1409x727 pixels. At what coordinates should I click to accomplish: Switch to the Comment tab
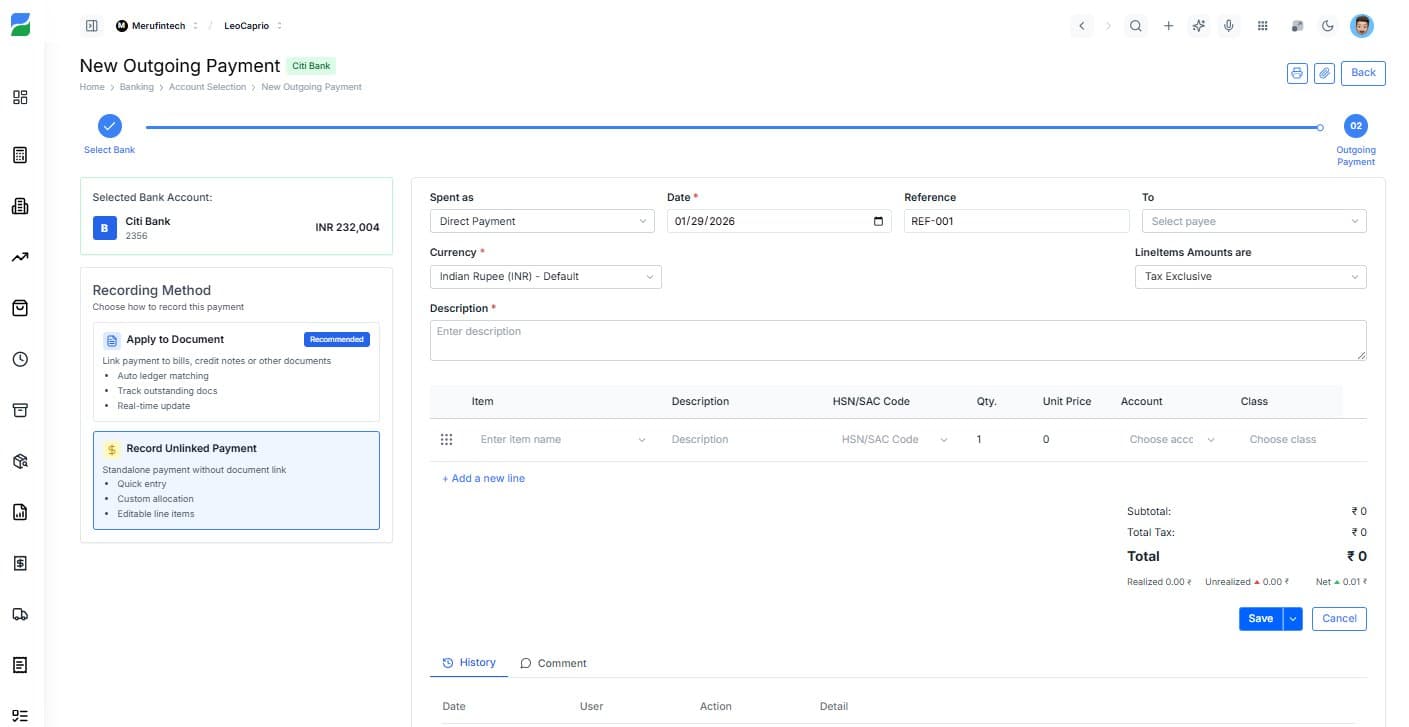click(553, 662)
